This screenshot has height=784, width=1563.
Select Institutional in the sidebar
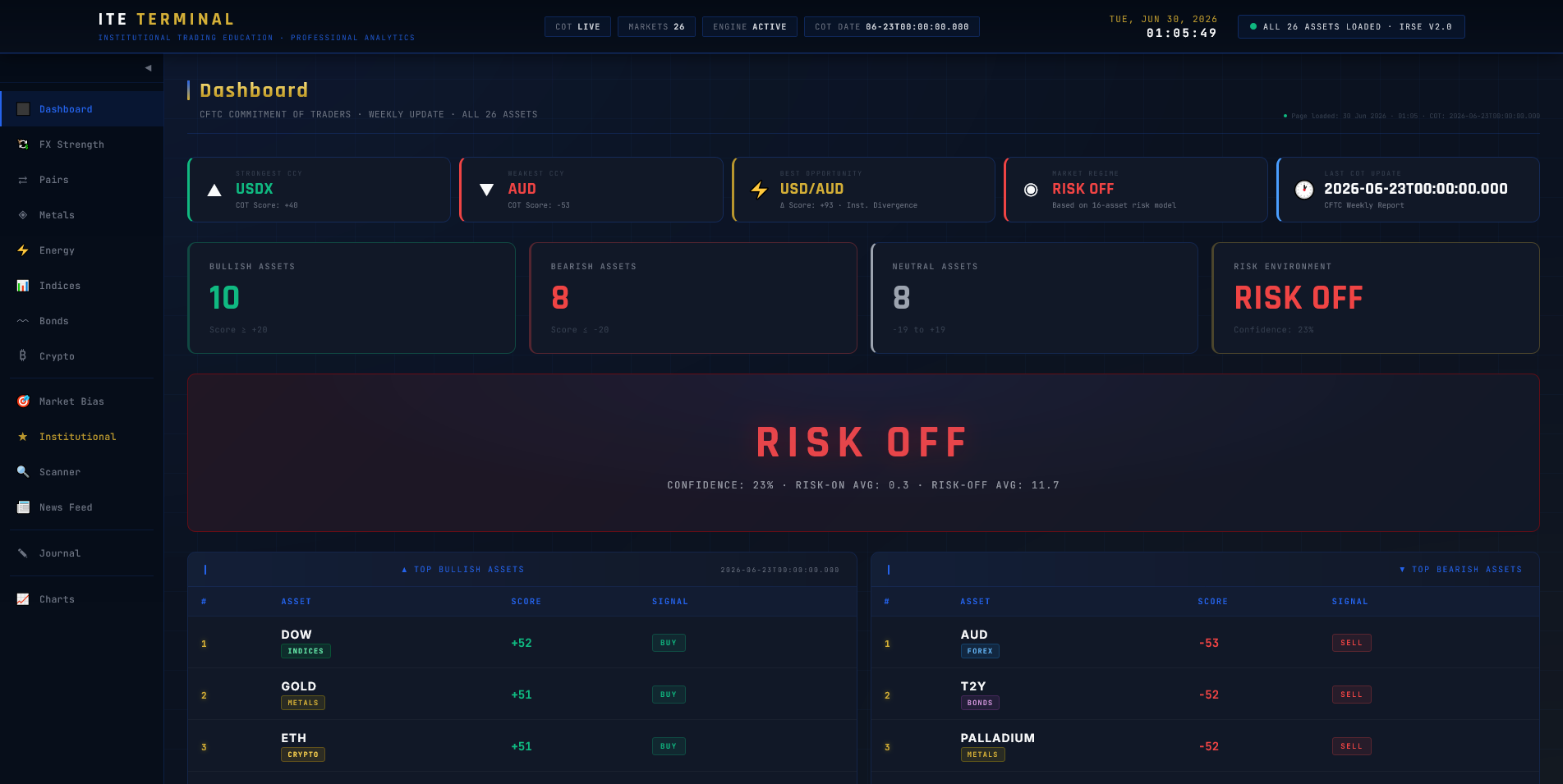(82, 437)
